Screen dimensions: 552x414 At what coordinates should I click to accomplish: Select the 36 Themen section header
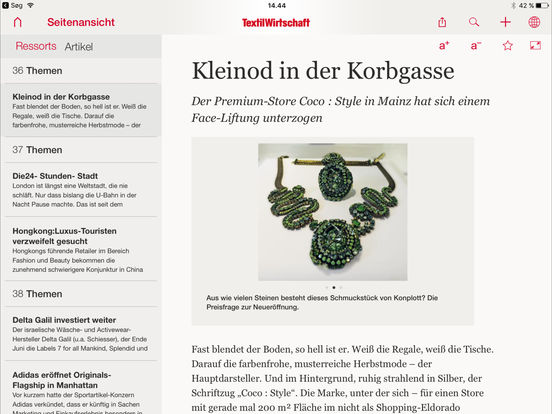[x=81, y=71]
